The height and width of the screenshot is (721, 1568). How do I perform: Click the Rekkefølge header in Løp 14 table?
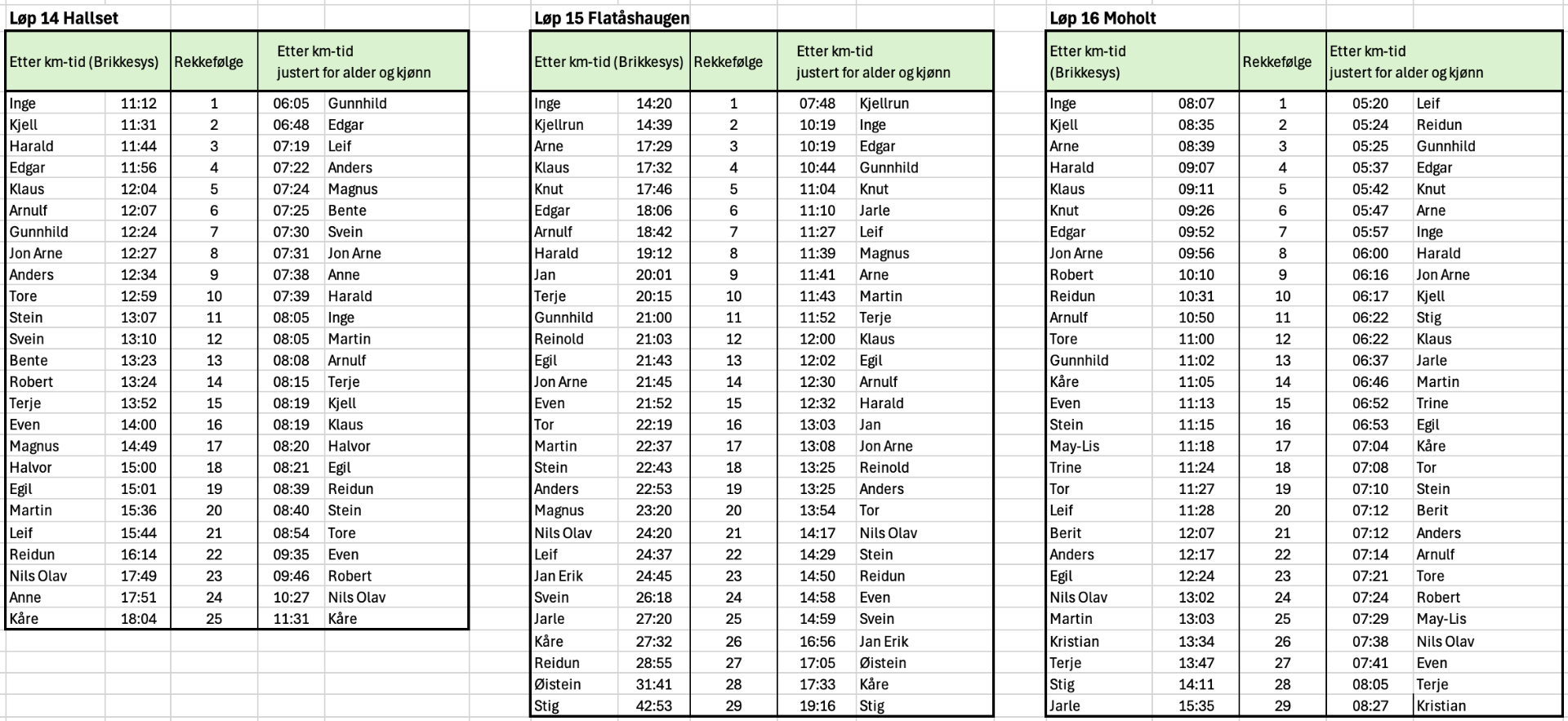pyautogui.click(x=209, y=62)
